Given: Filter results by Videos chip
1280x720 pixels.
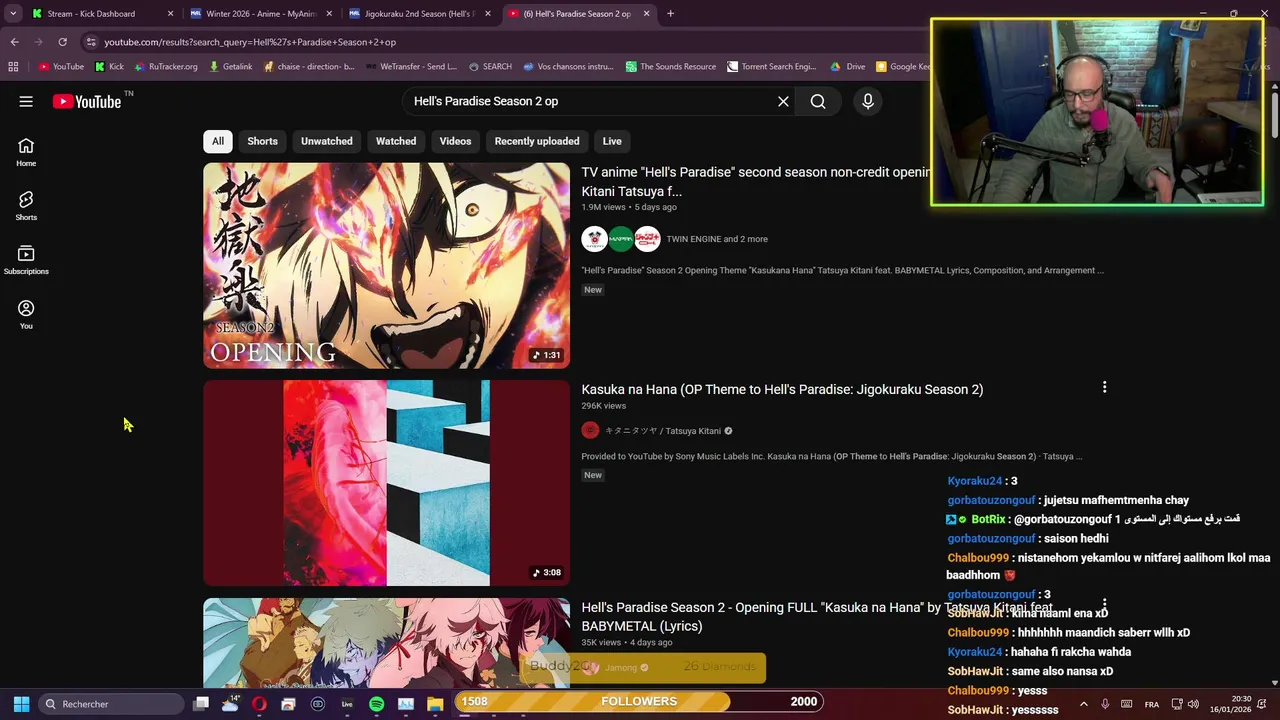Looking at the screenshot, I should pos(455,141).
